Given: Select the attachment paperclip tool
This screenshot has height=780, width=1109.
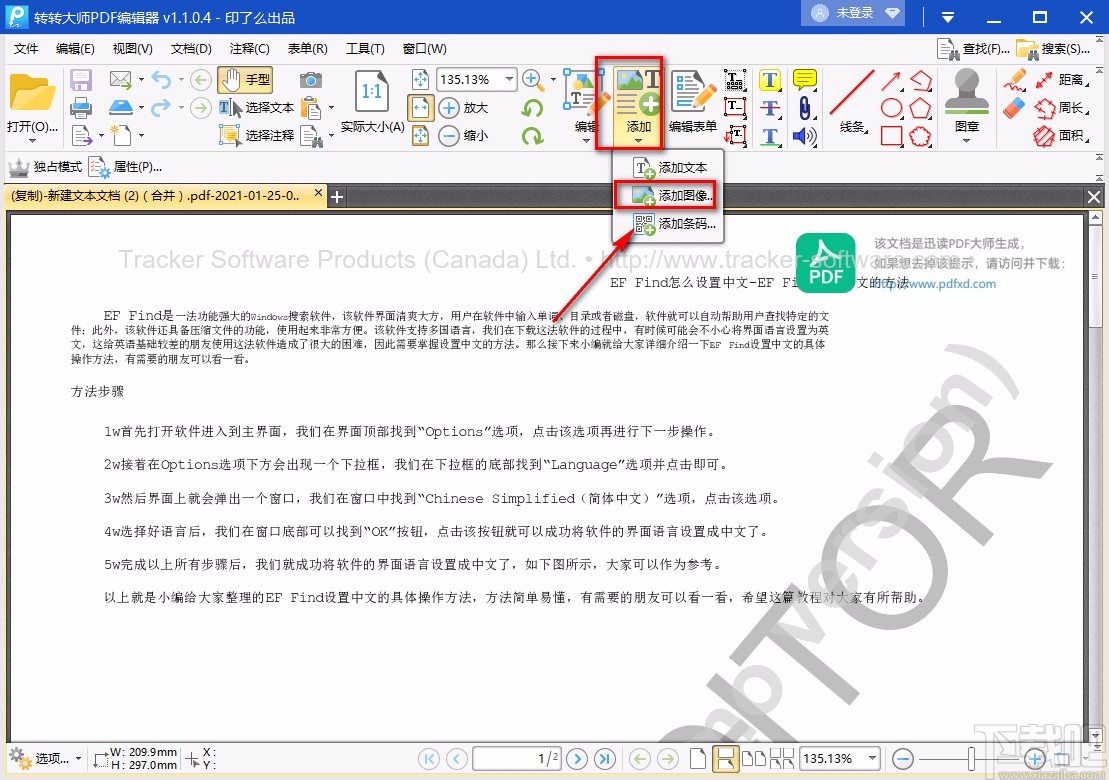Looking at the screenshot, I should [x=804, y=109].
